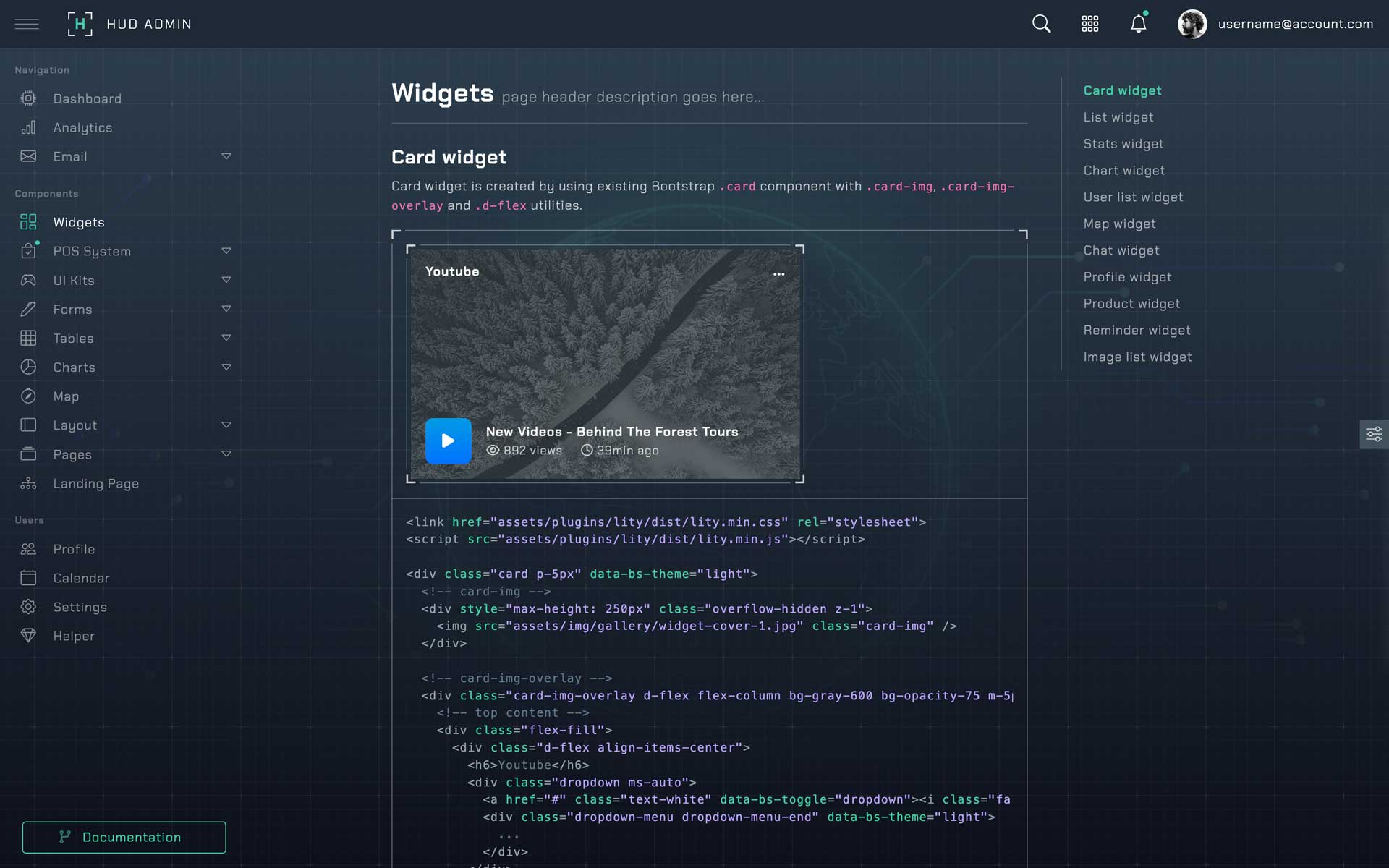Open the notifications bell

1138,24
